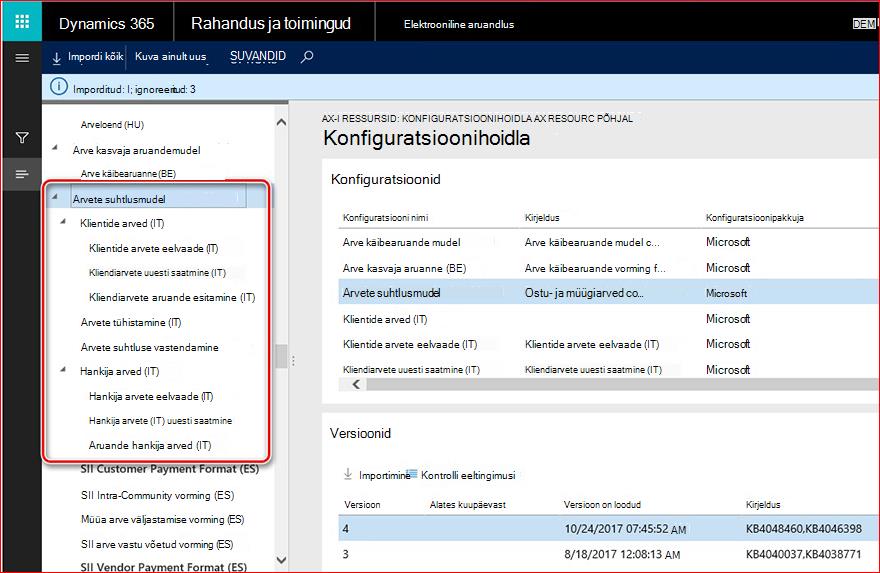Select Müüa arve väljastamise vorming (ES)
The height and width of the screenshot is (573, 880).
163,520
